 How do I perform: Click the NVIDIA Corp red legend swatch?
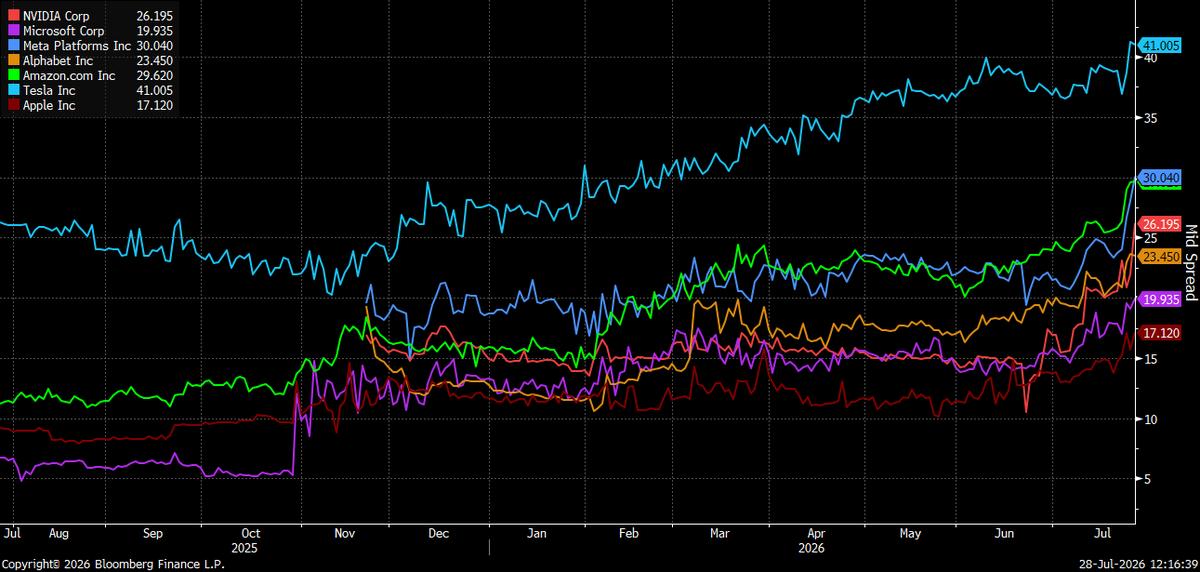pyautogui.click(x=12, y=13)
